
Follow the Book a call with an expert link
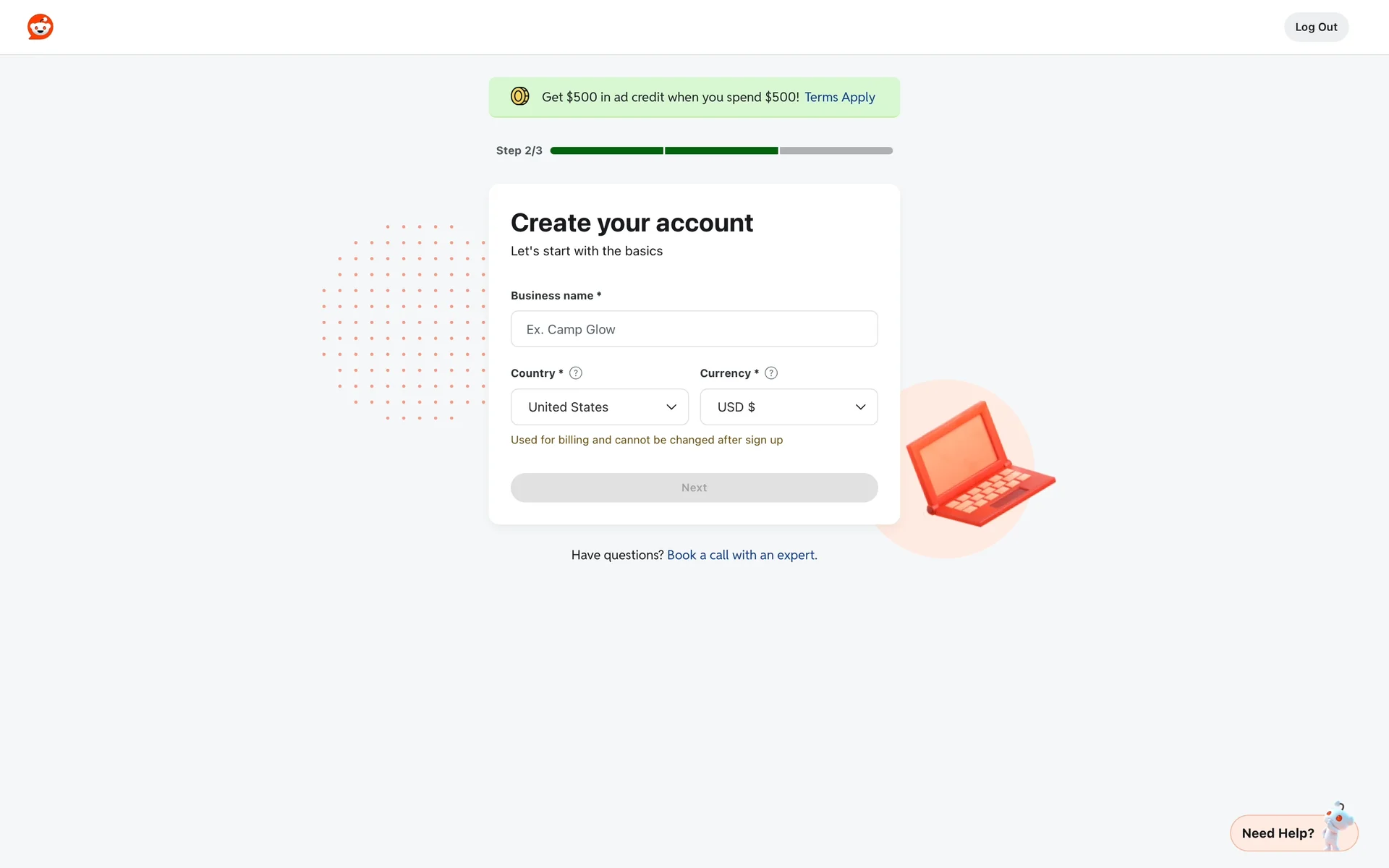[742, 555]
